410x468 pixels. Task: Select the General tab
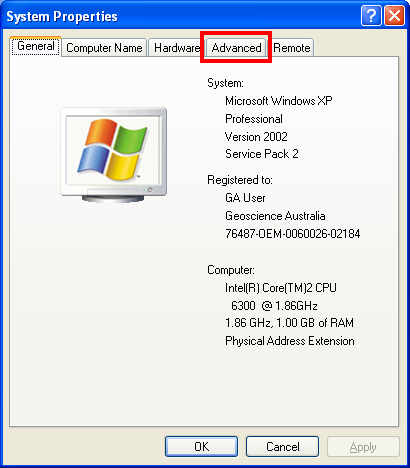(35, 46)
